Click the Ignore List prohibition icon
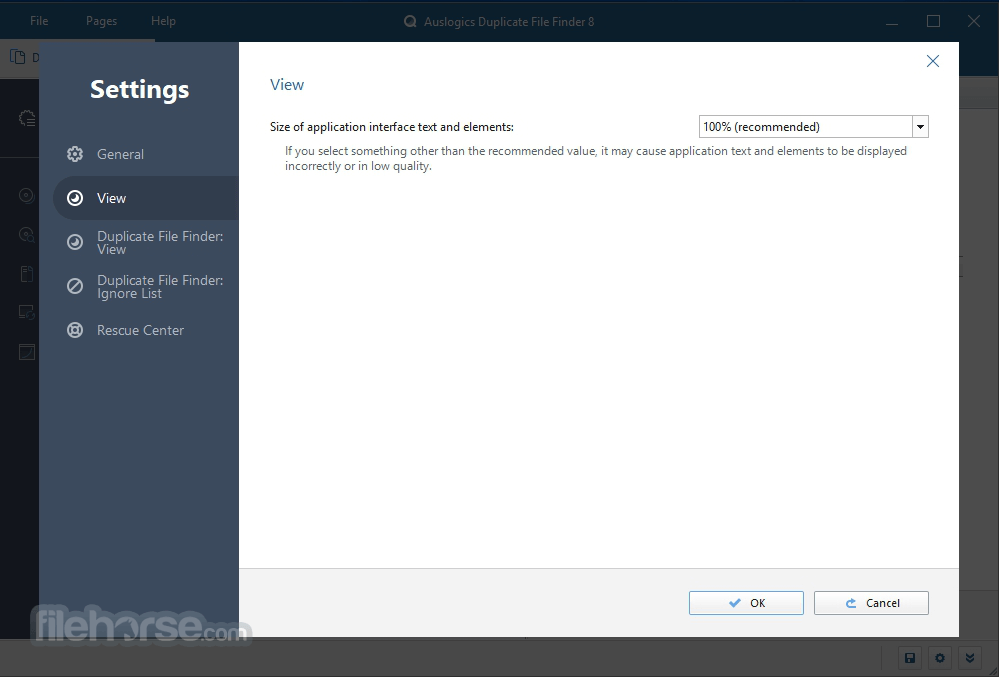Viewport: 999px width, 677px height. (75, 286)
